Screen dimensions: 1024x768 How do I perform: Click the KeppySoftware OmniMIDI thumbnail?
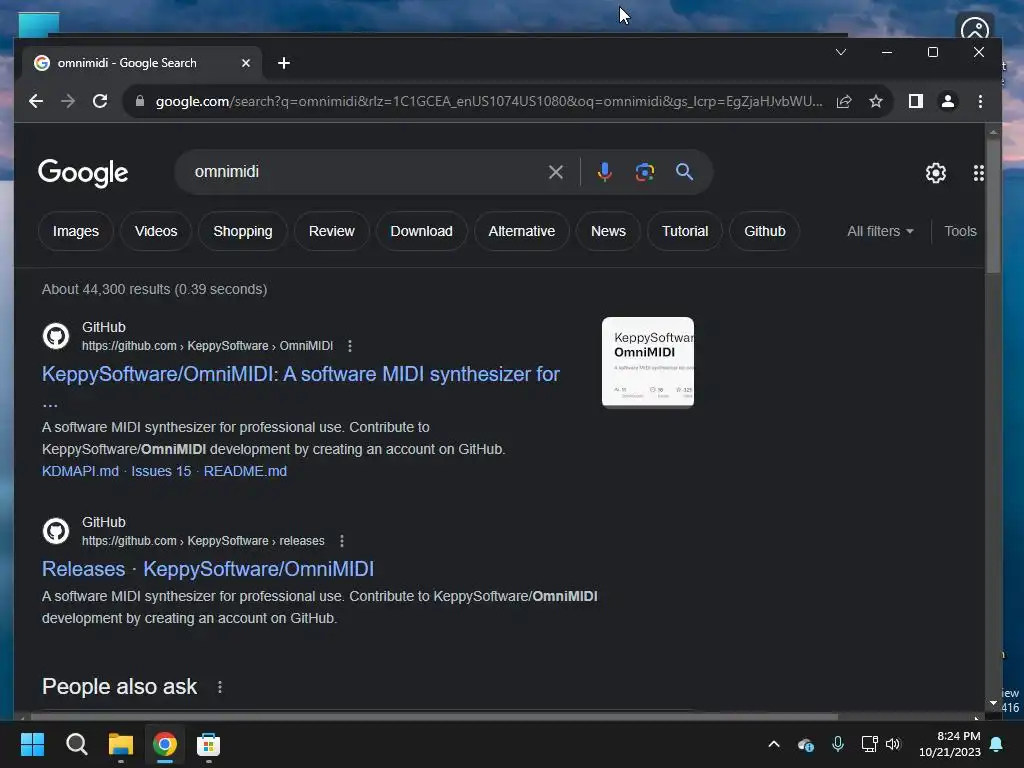648,362
